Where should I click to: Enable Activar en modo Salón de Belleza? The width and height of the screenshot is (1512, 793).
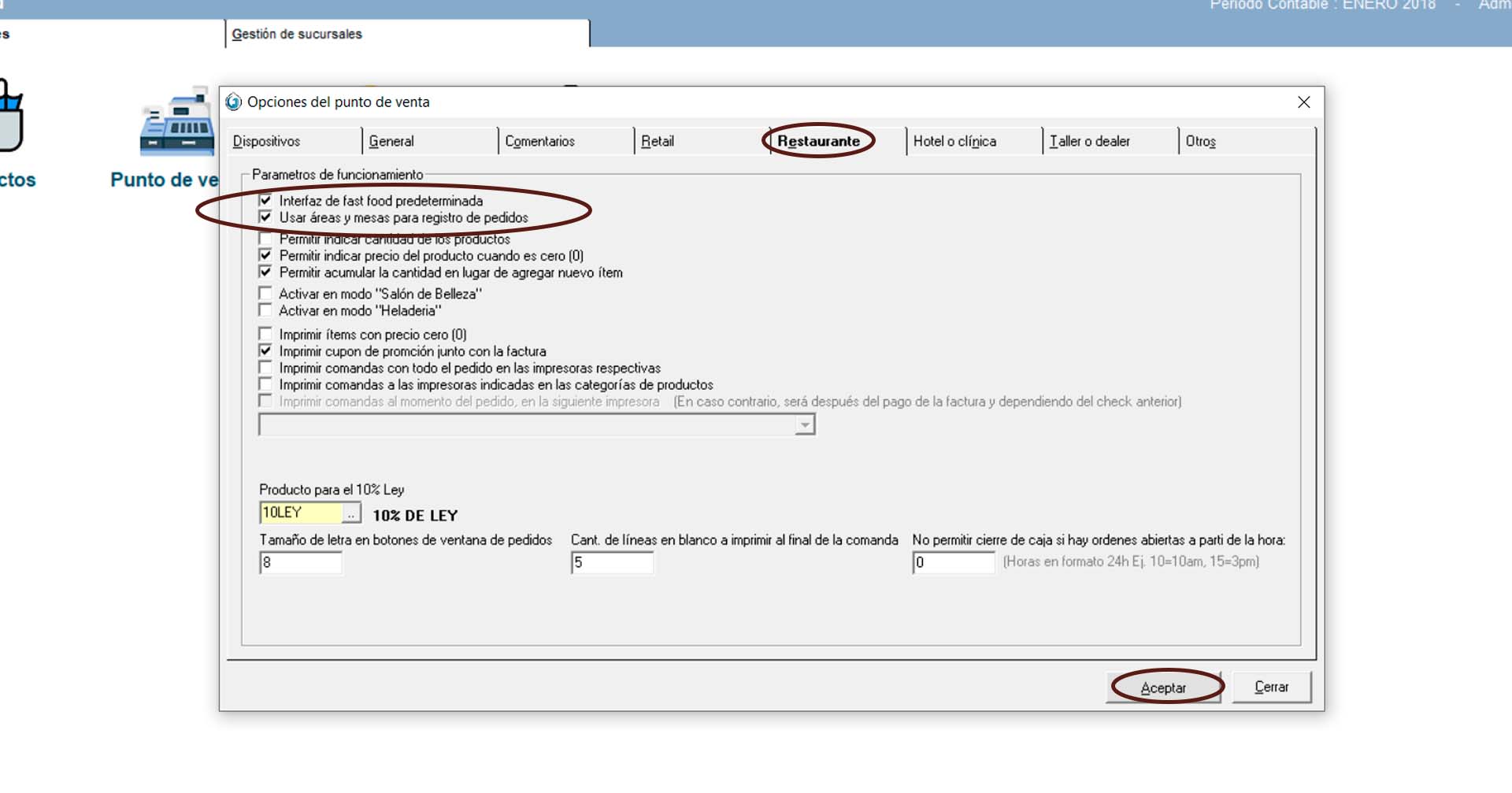point(266,294)
